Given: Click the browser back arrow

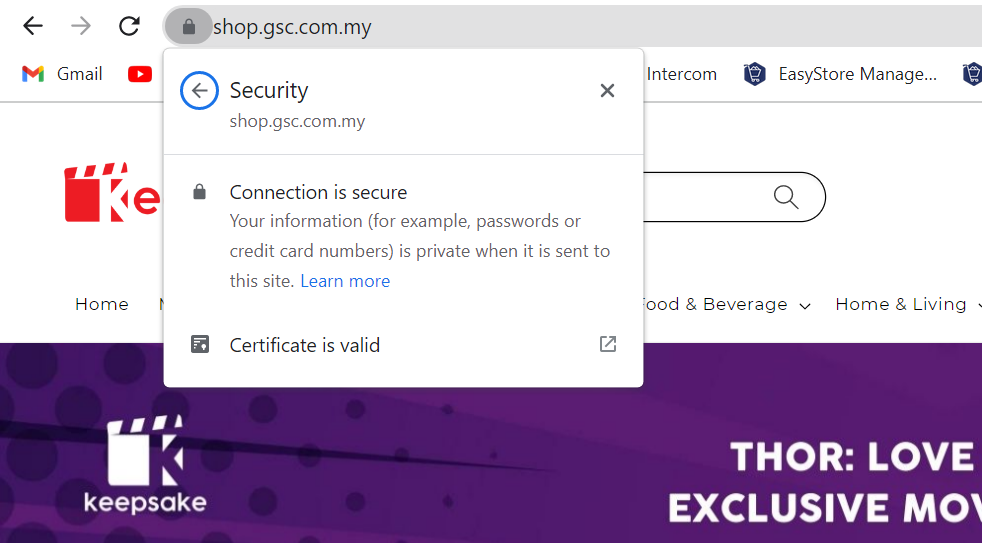Looking at the screenshot, I should point(33,26).
